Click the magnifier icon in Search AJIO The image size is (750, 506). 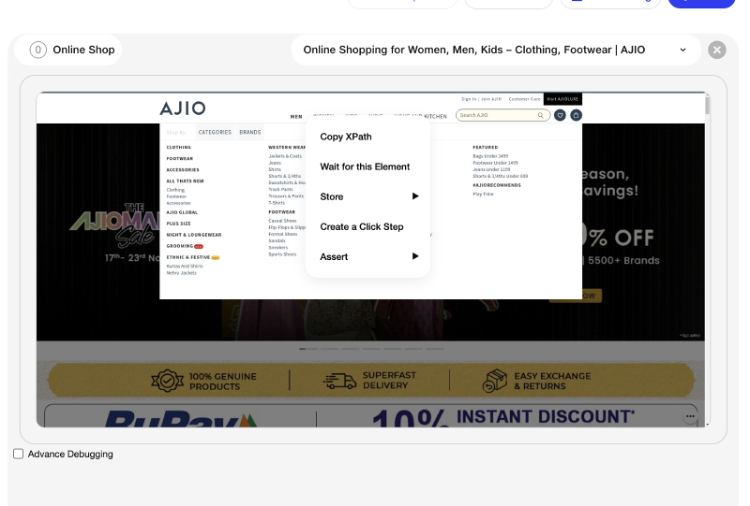pyautogui.click(x=540, y=115)
